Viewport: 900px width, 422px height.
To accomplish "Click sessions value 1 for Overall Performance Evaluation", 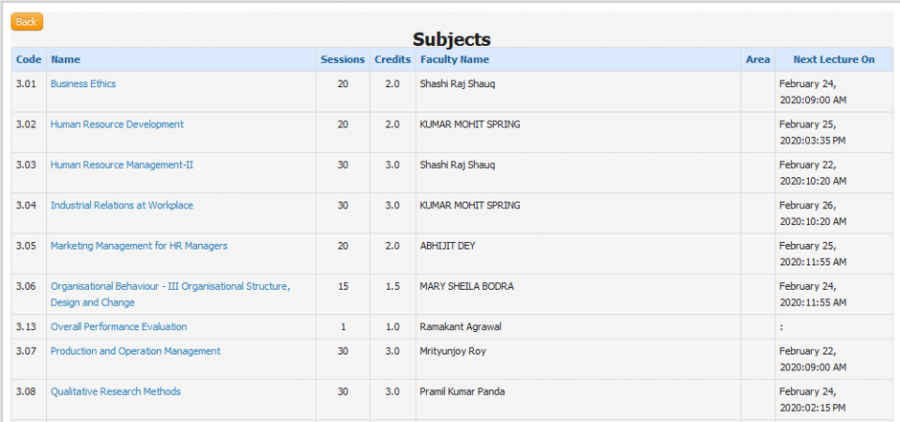I will [343, 327].
